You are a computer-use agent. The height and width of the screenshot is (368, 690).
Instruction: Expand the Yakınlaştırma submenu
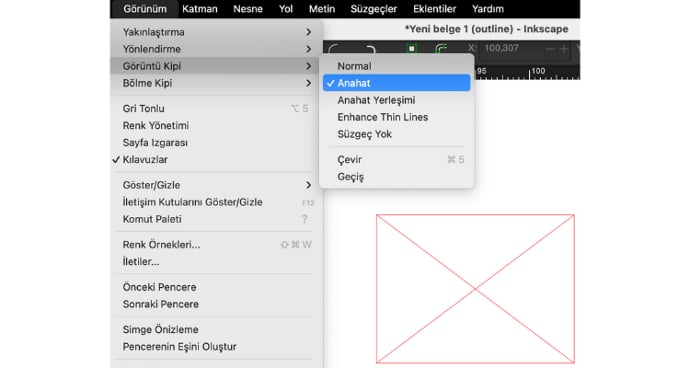click(217, 32)
